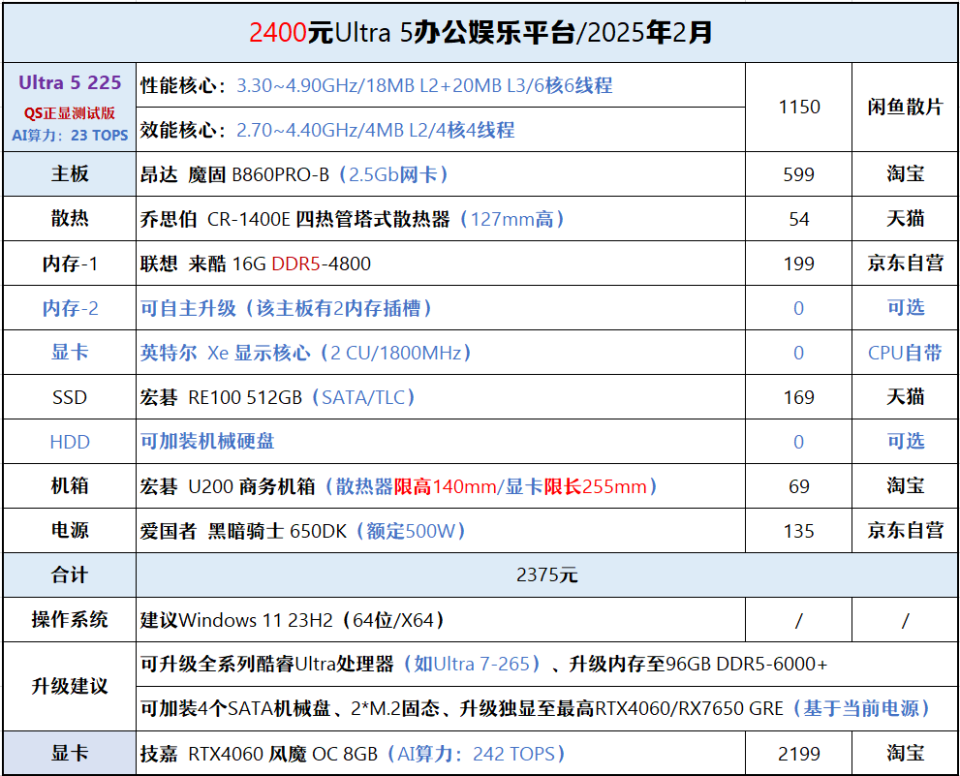Image resolution: width=960 pixels, height=776 pixels.
Task: Select the blue '显卡' row label
Action: tap(70, 353)
